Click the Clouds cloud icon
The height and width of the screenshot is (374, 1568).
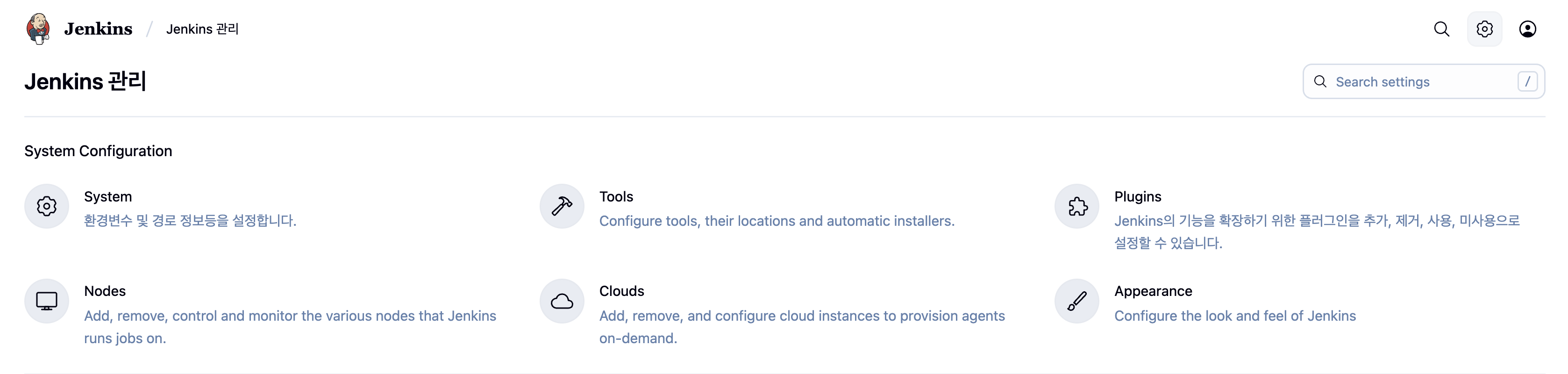click(562, 302)
